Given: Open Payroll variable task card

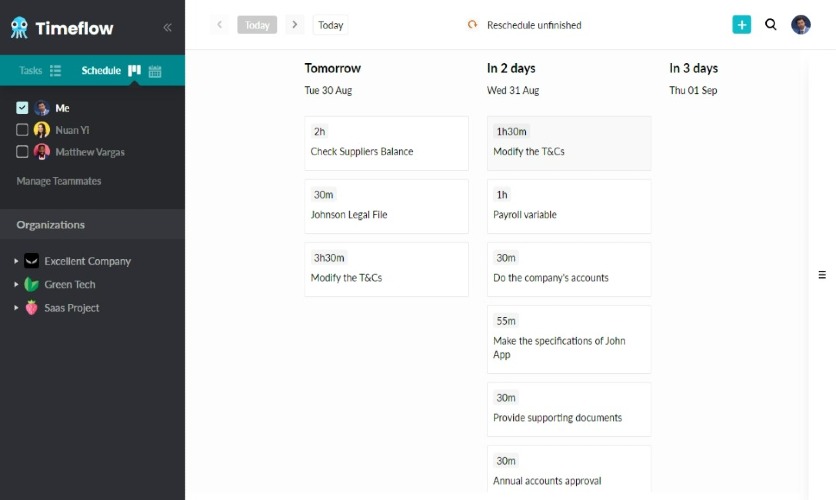Looking at the screenshot, I should point(569,206).
